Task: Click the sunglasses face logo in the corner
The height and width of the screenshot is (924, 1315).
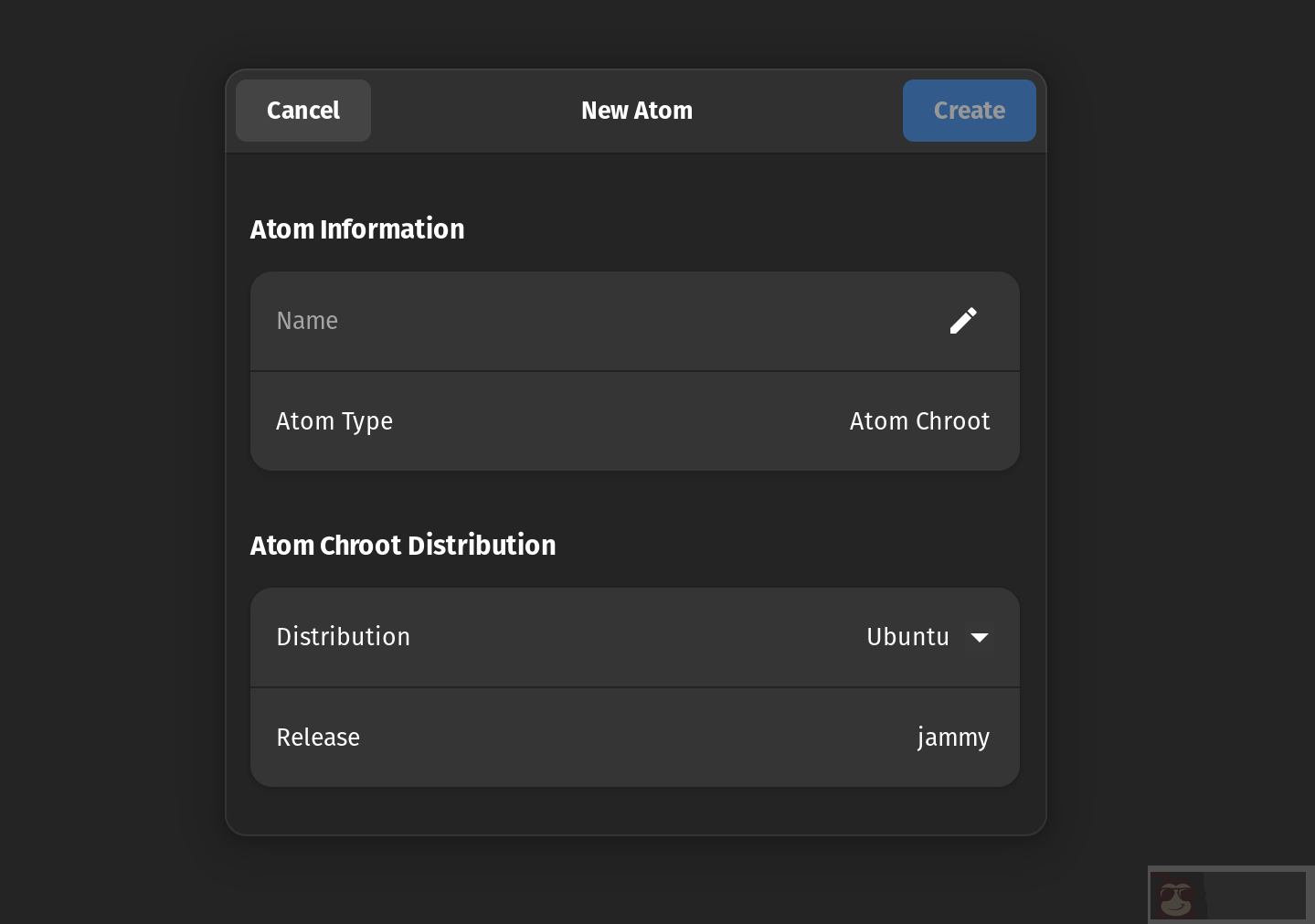Action: [1176, 897]
